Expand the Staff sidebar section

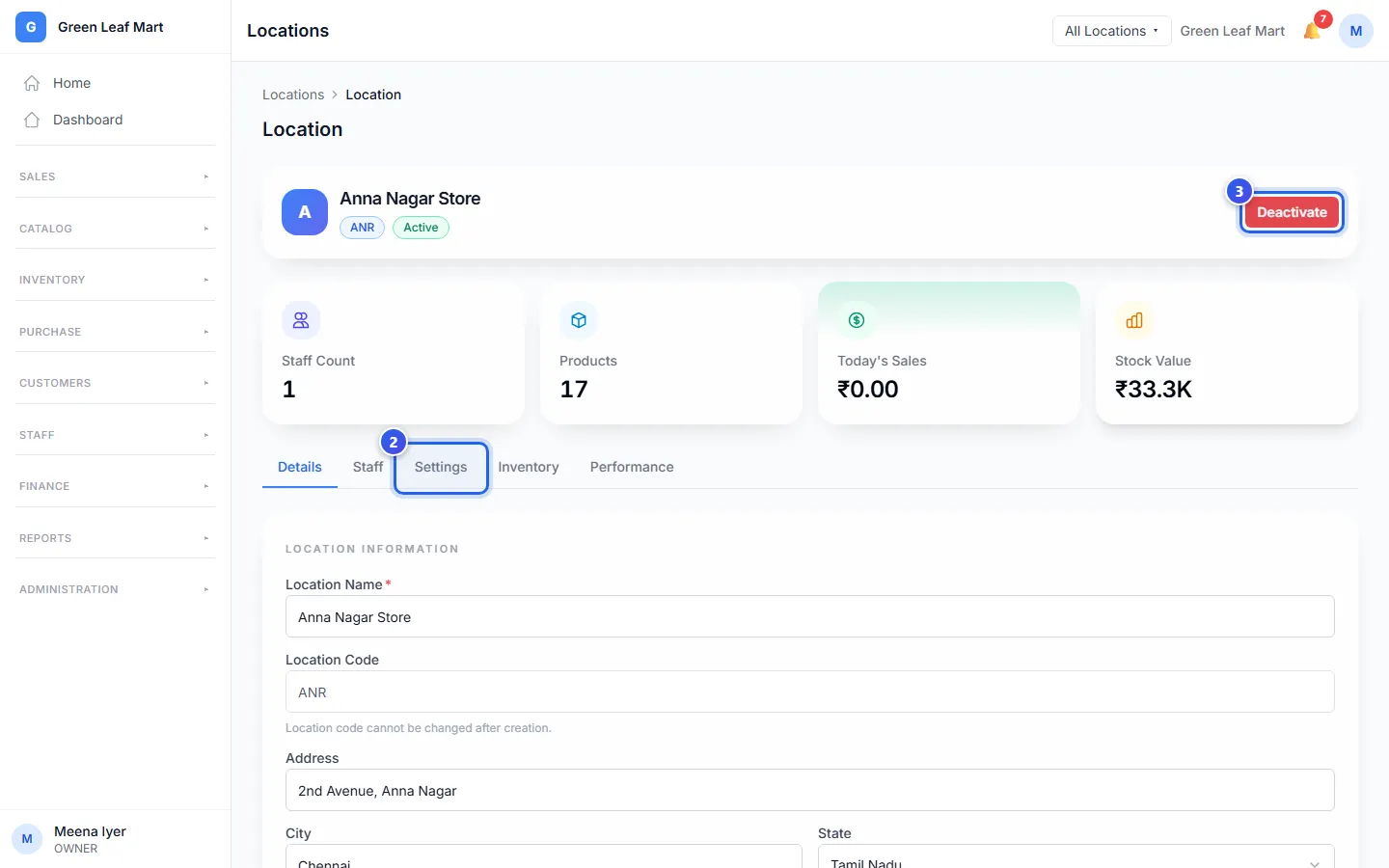(x=116, y=435)
